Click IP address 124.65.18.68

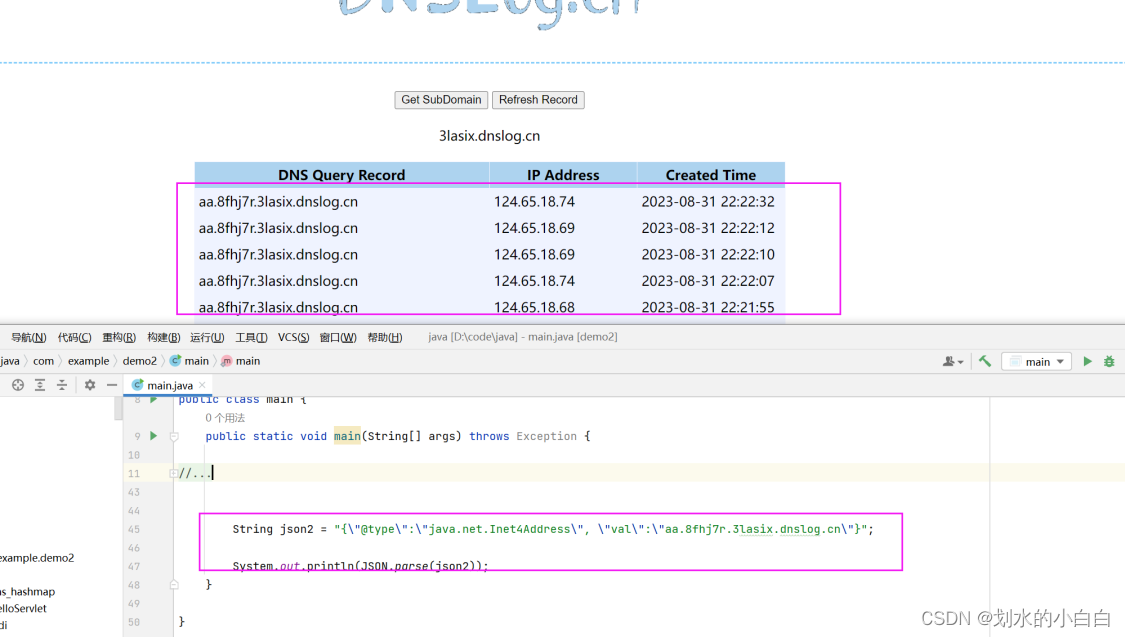[x=535, y=307]
